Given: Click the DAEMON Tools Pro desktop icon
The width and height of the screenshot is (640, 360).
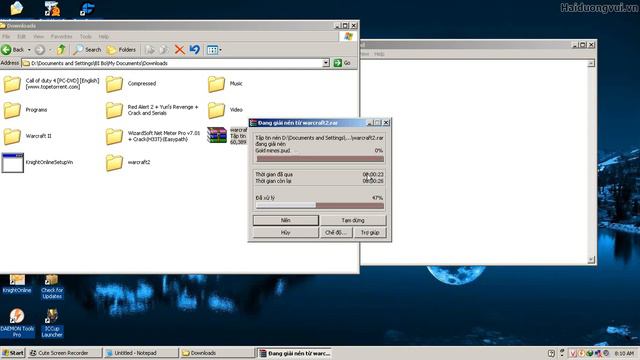Looking at the screenshot, I should pyautogui.click(x=17, y=323).
